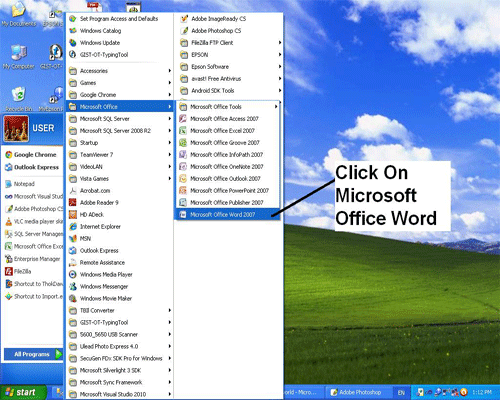Click the All Programs button

coord(33,354)
